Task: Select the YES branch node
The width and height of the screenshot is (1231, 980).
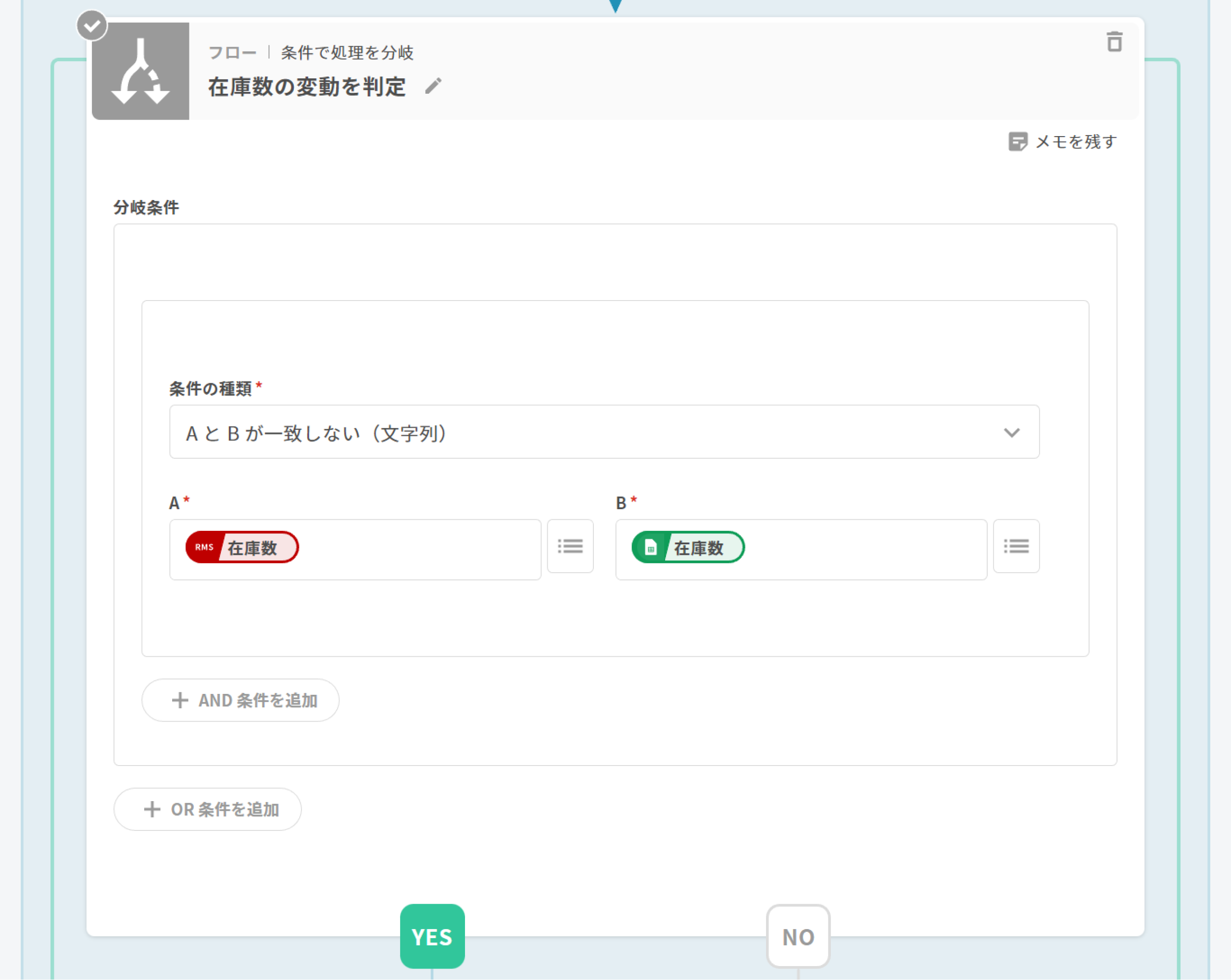Action: pyautogui.click(x=432, y=936)
